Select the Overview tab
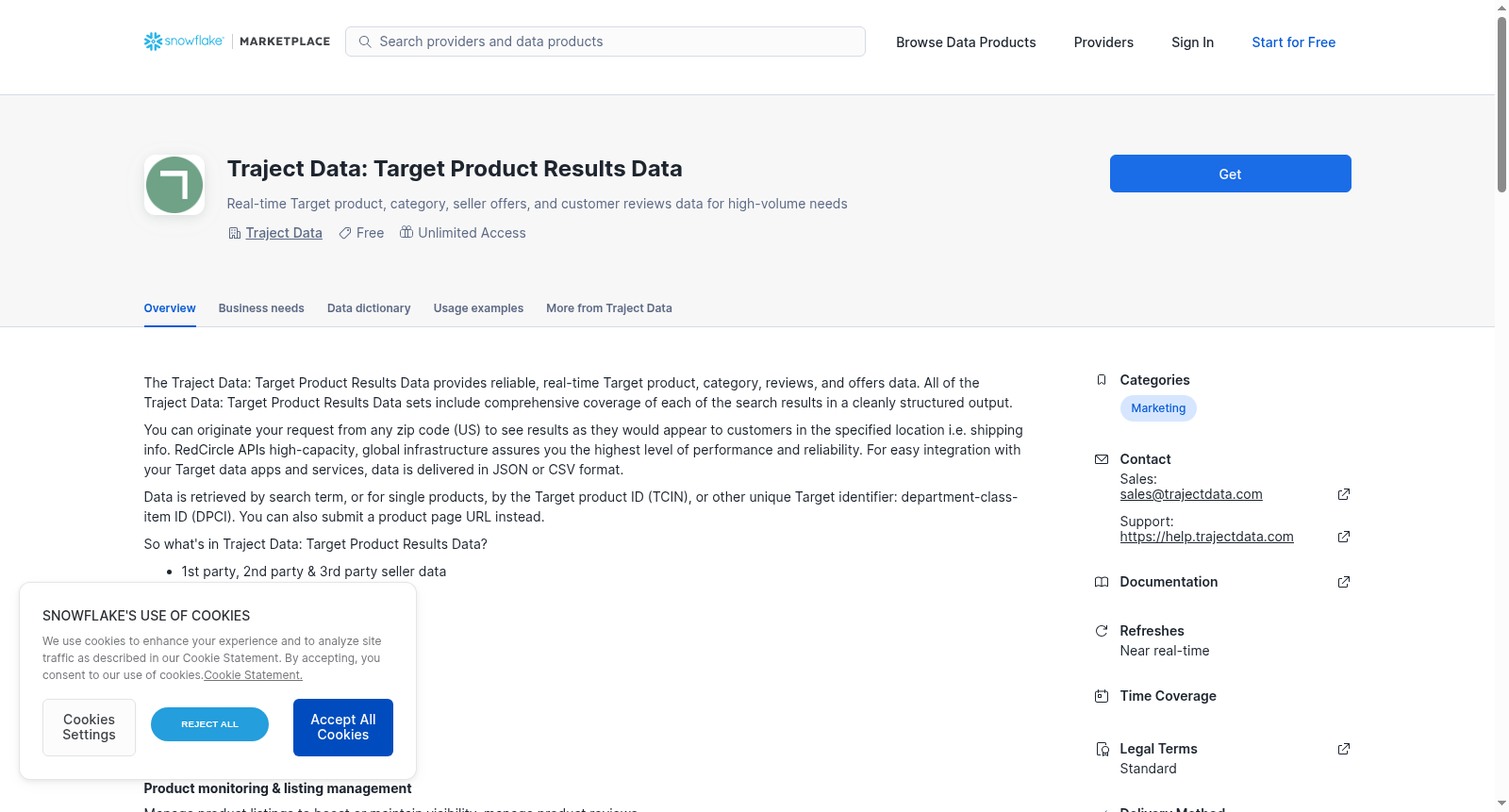The height and width of the screenshot is (812, 1509). coord(170,308)
